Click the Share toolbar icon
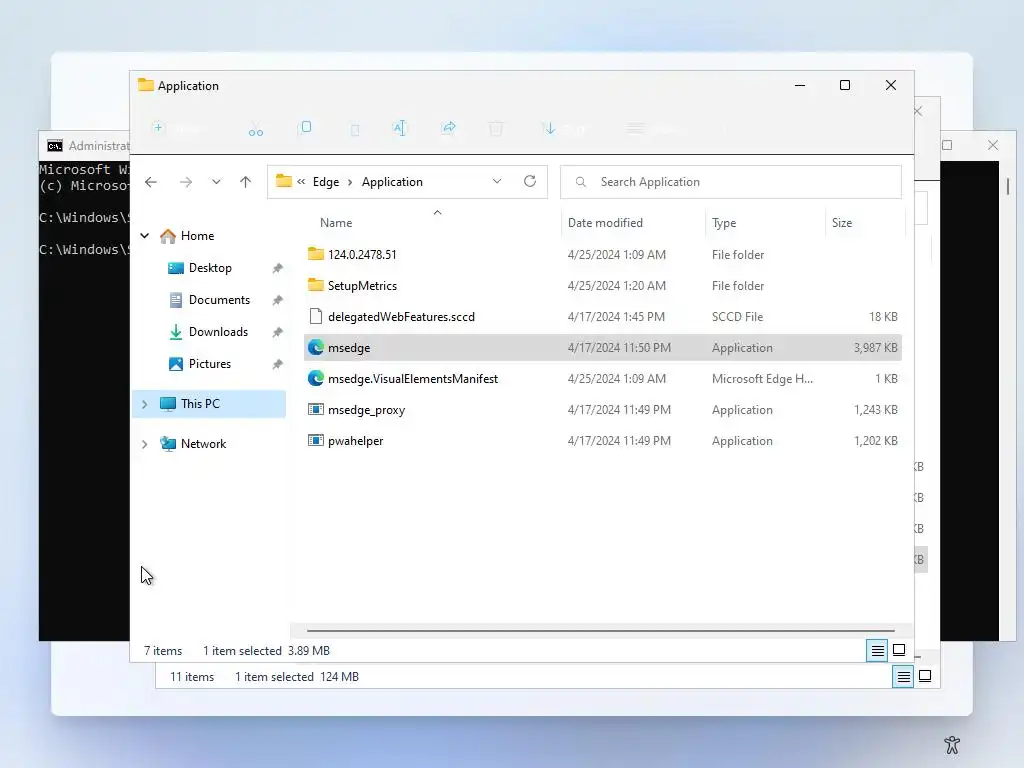Image resolution: width=1024 pixels, height=768 pixels. click(449, 128)
